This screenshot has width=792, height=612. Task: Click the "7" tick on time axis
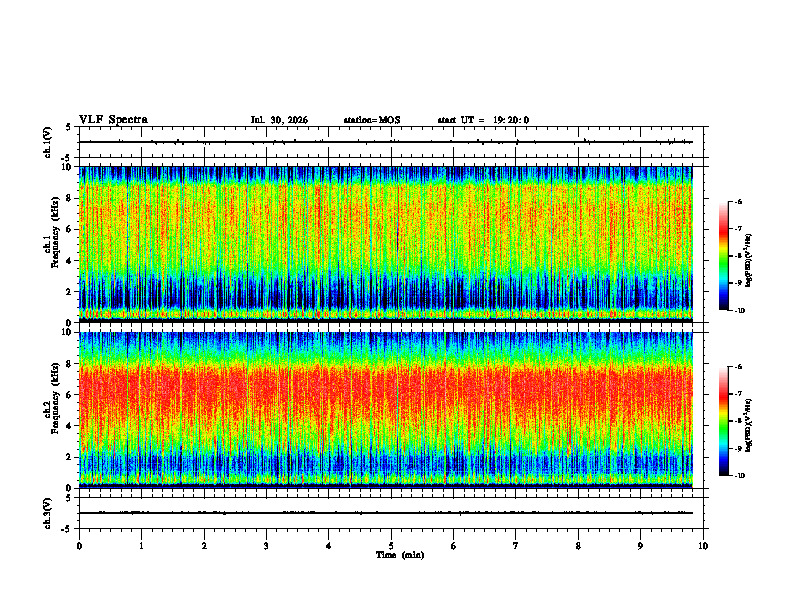pyautogui.click(x=516, y=546)
